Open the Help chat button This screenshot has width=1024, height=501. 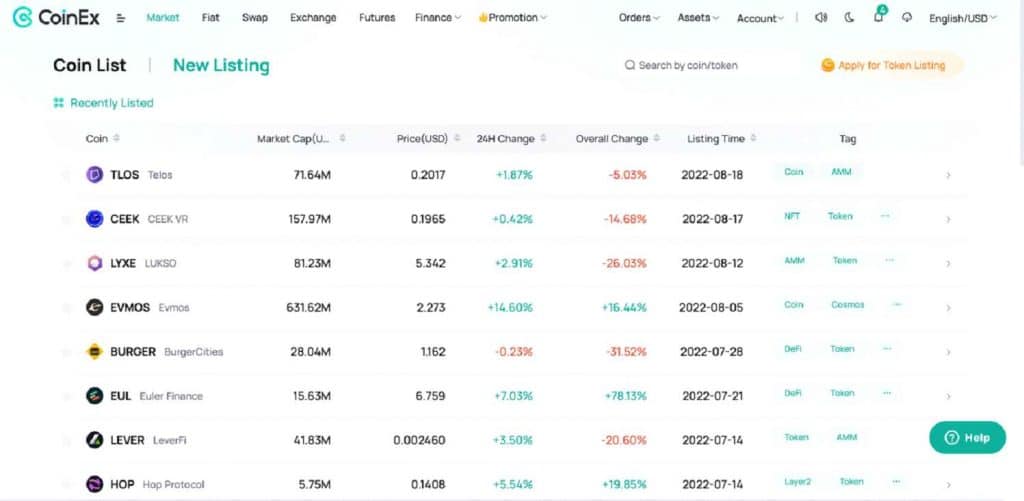tap(967, 438)
